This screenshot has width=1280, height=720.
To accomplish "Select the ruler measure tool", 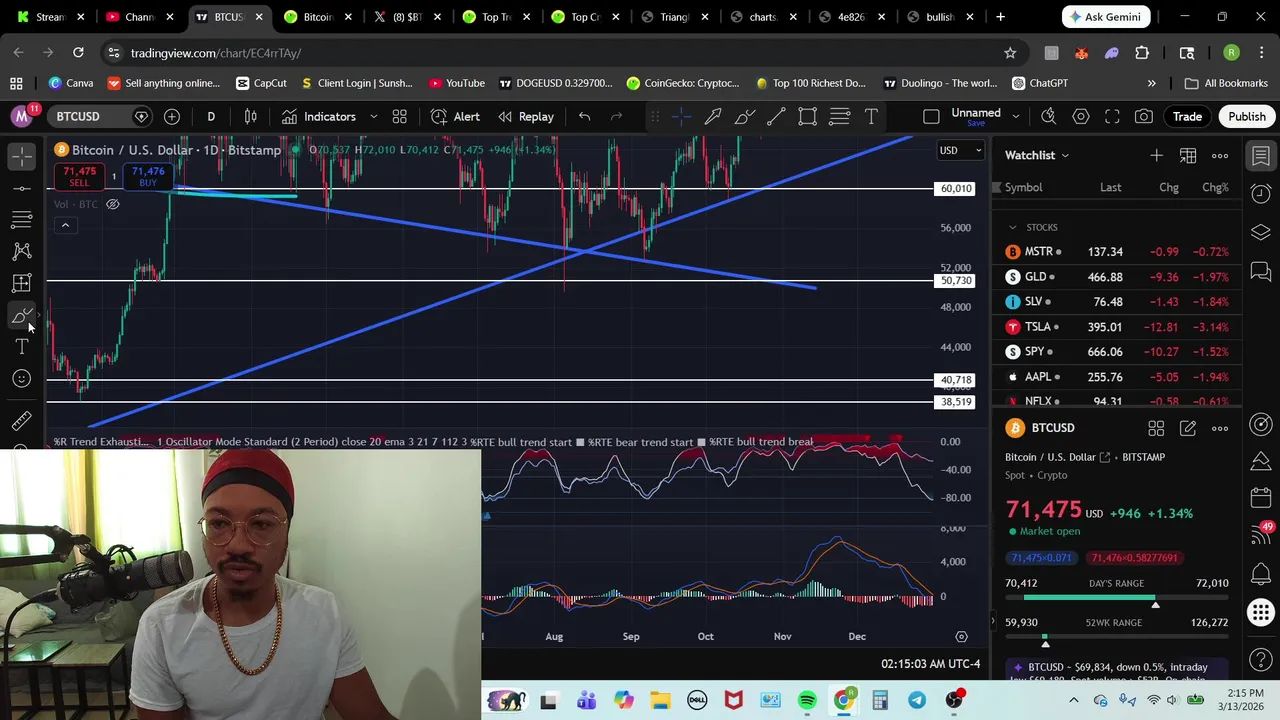I will point(21,421).
